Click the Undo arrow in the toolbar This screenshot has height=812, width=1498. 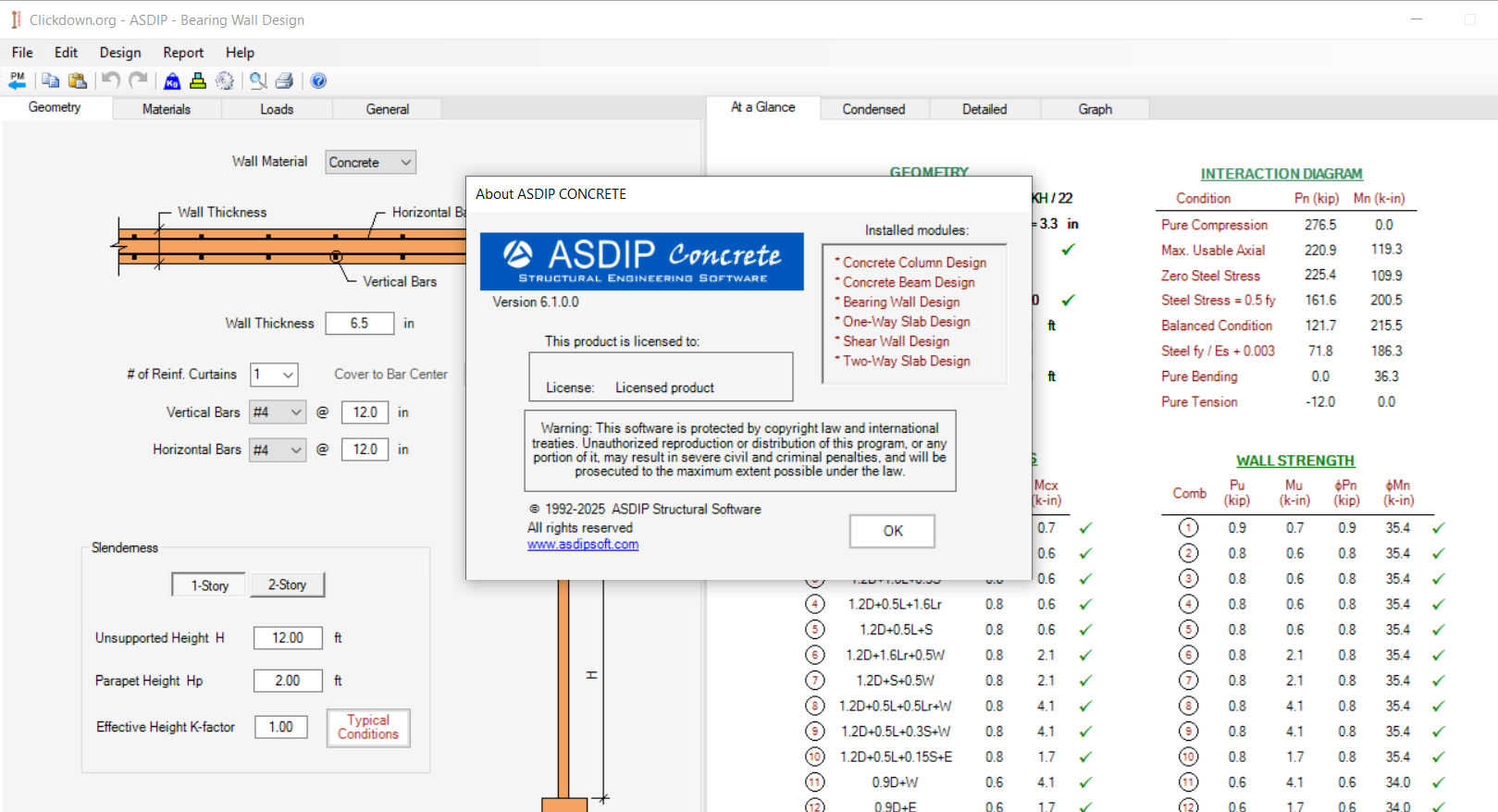(111, 80)
